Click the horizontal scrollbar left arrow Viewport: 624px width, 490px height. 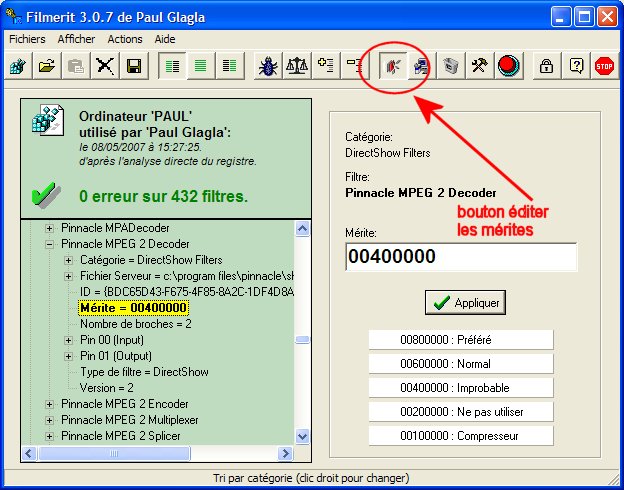[x=29, y=453]
